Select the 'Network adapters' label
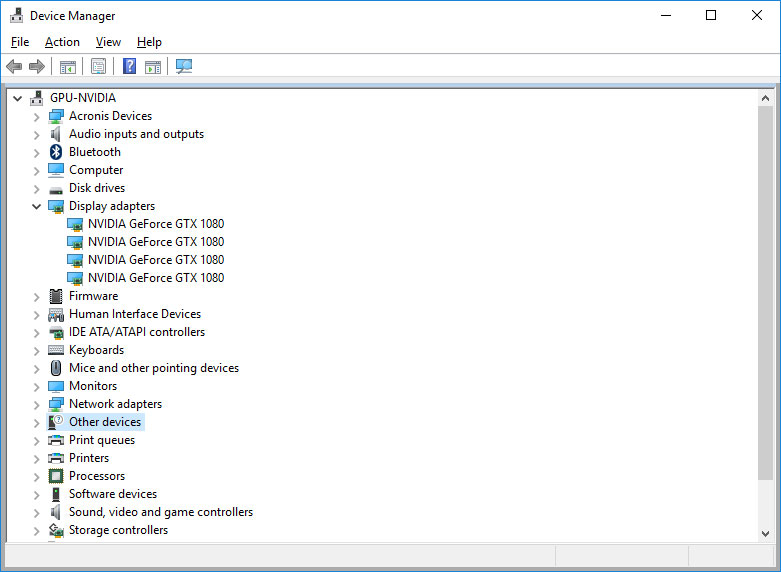Viewport: 781px width, 572px height. click(116, 404)
